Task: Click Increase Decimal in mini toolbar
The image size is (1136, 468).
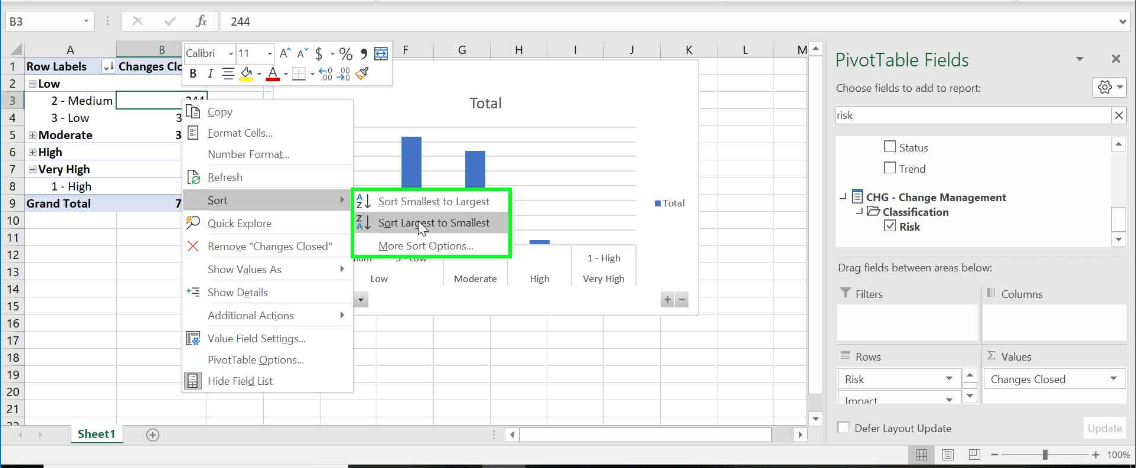Action: coord(325,73)
